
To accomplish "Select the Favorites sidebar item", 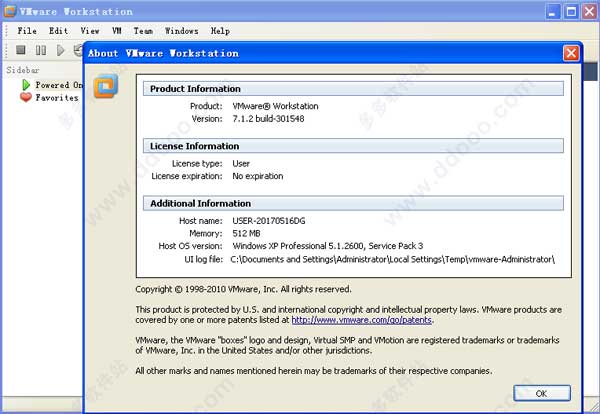I will (x=49, y=98).
